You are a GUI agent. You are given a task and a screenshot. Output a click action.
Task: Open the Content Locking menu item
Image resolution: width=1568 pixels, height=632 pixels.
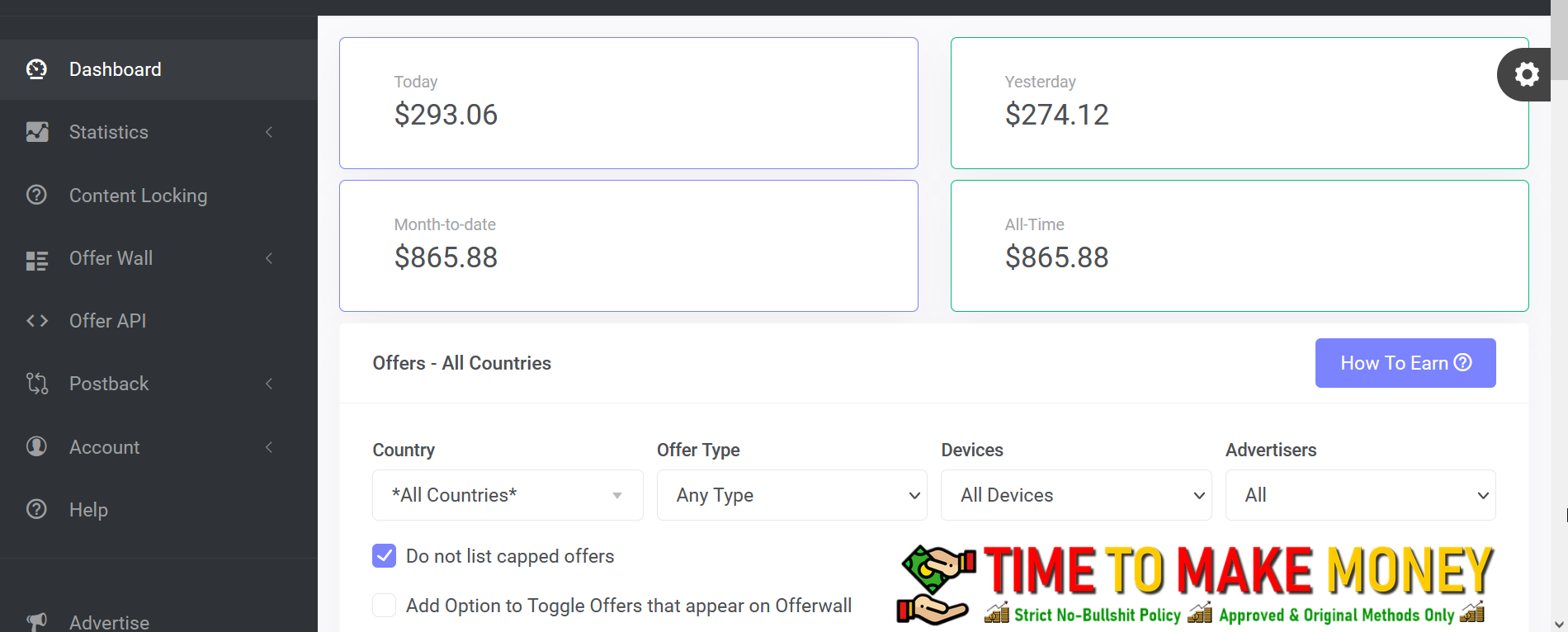(x=138, y=196)
